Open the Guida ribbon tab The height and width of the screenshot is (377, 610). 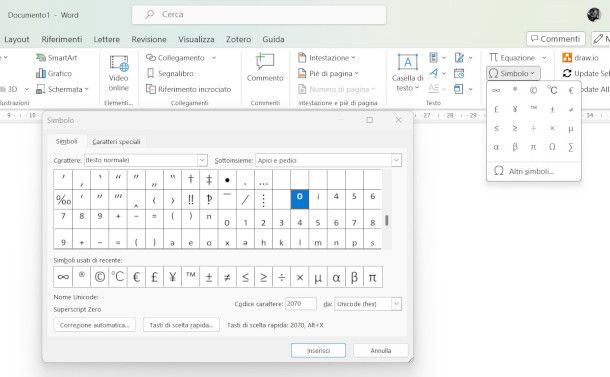[x=273, y=39]
